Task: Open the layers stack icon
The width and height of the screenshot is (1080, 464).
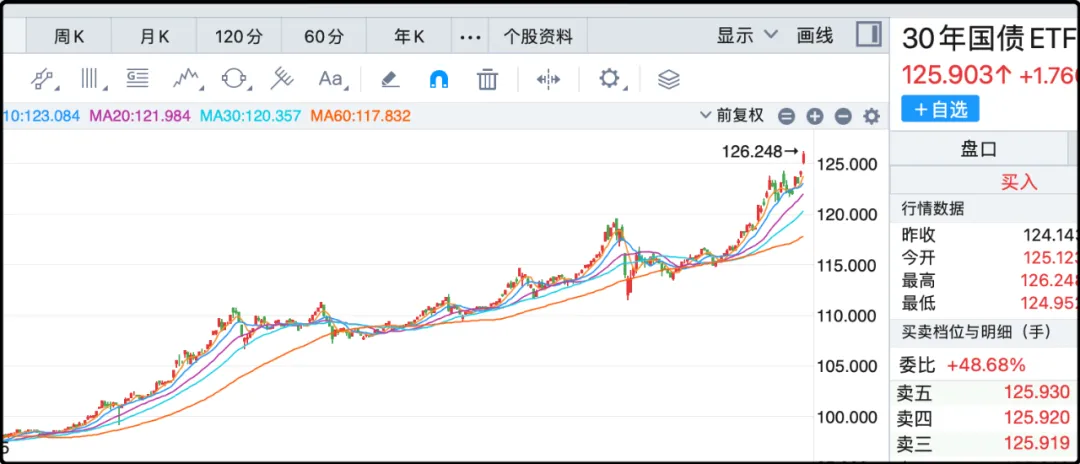Action: [669, 79]
